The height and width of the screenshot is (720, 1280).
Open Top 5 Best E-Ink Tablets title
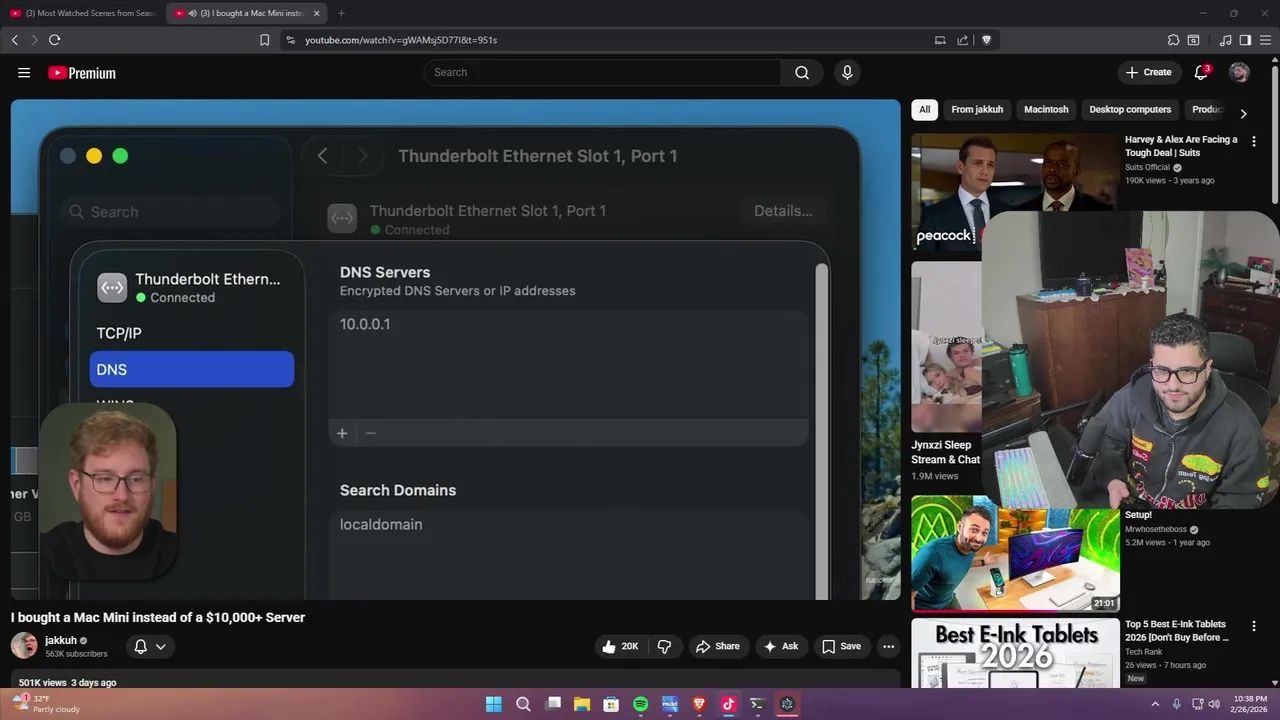point(1176,630)
